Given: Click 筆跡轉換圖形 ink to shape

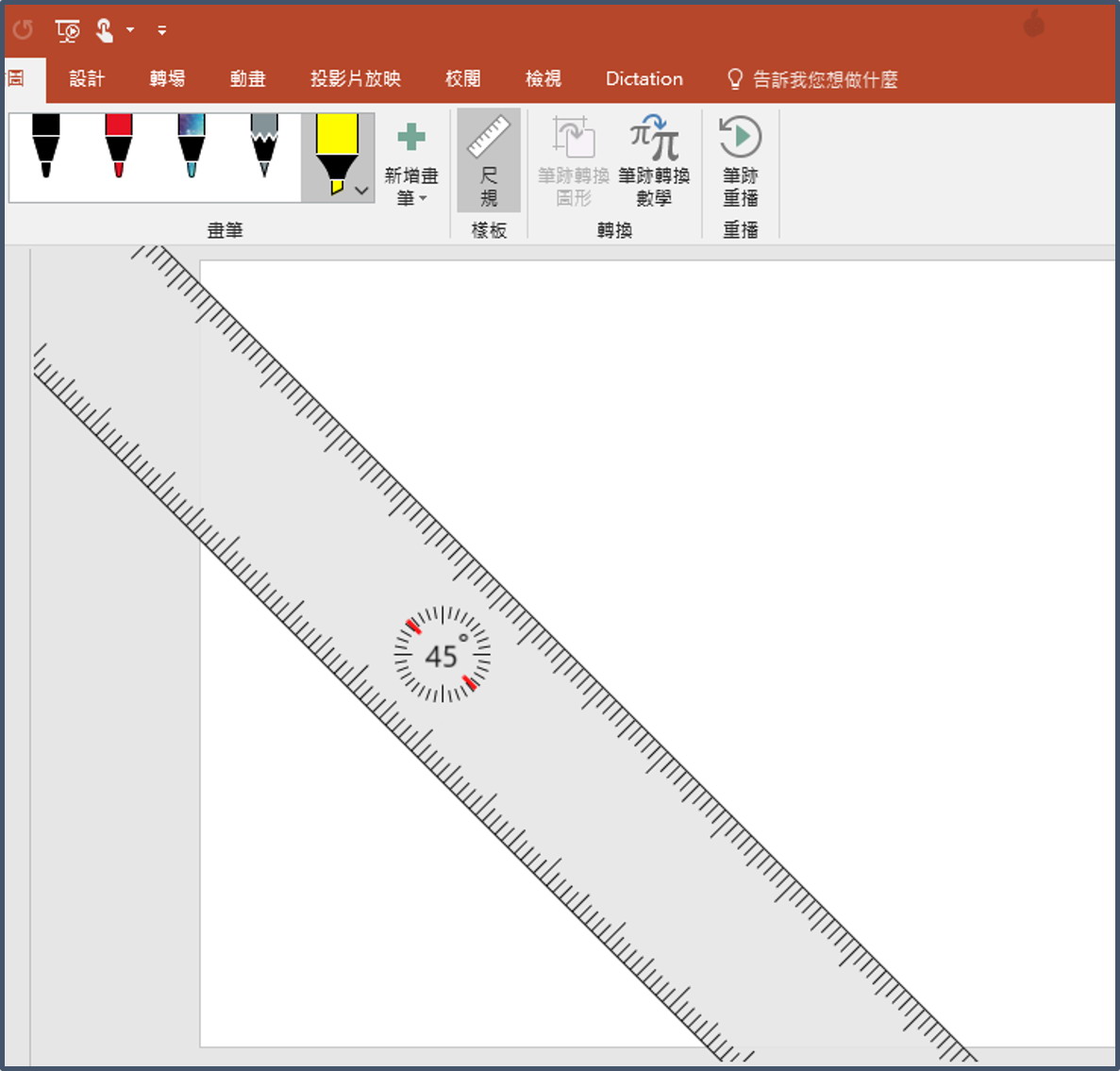Looking at the screenshot, I should pyautogui.click(x=573, y=161).
